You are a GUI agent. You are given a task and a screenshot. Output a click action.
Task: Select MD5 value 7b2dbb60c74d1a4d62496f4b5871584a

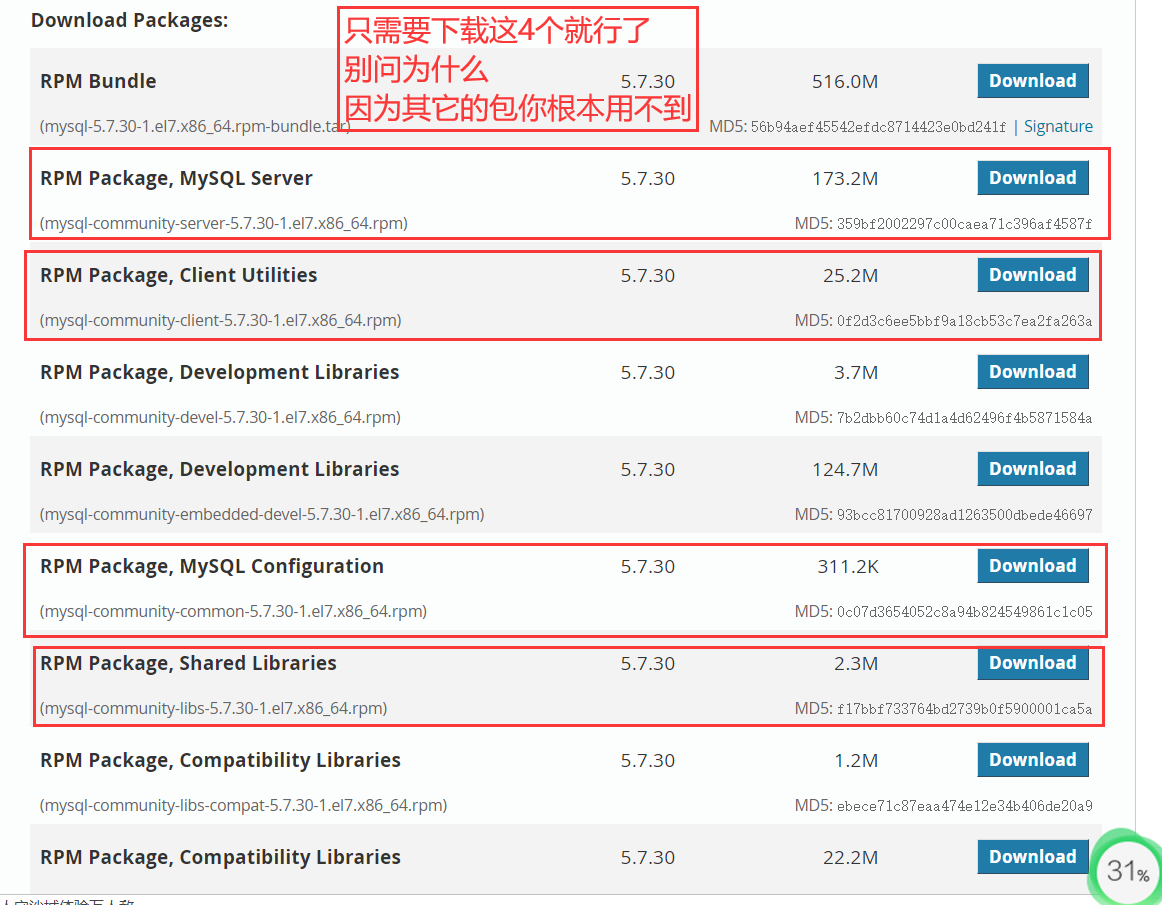964,418
